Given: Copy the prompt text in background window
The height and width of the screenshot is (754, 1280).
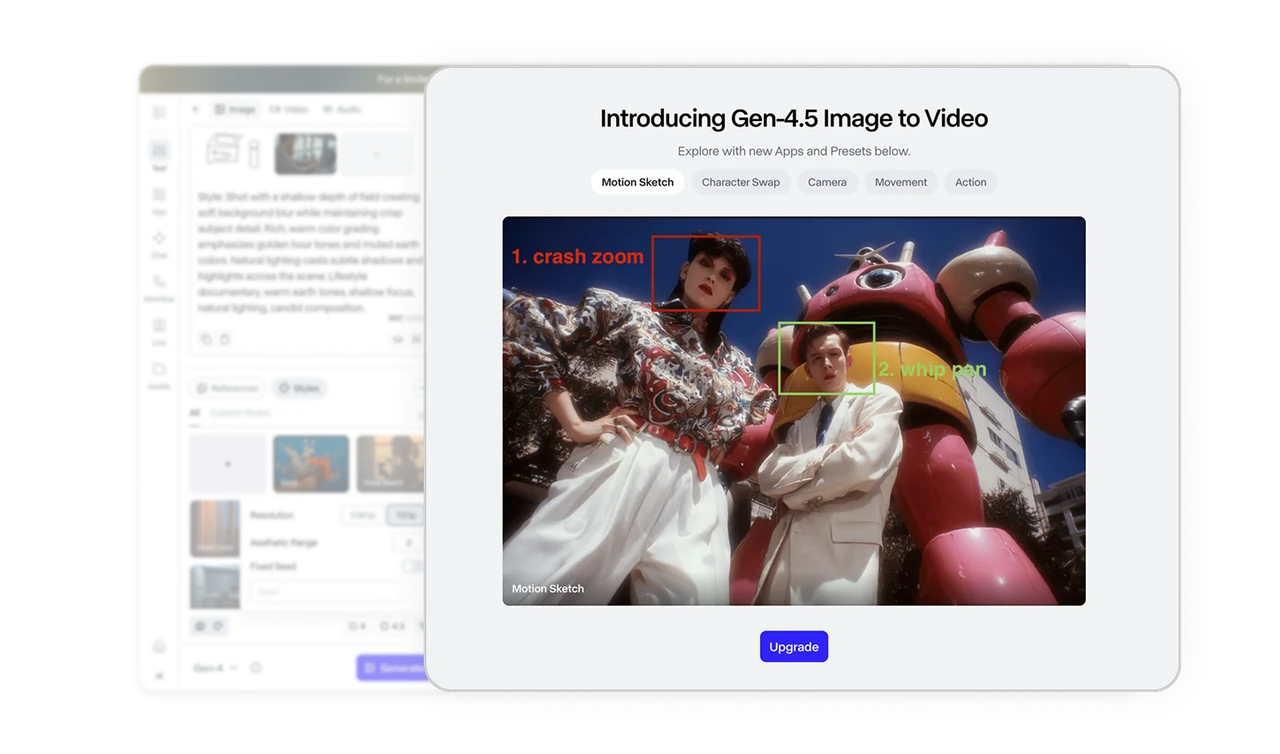Looking at the screenshot, I should 206,339.
